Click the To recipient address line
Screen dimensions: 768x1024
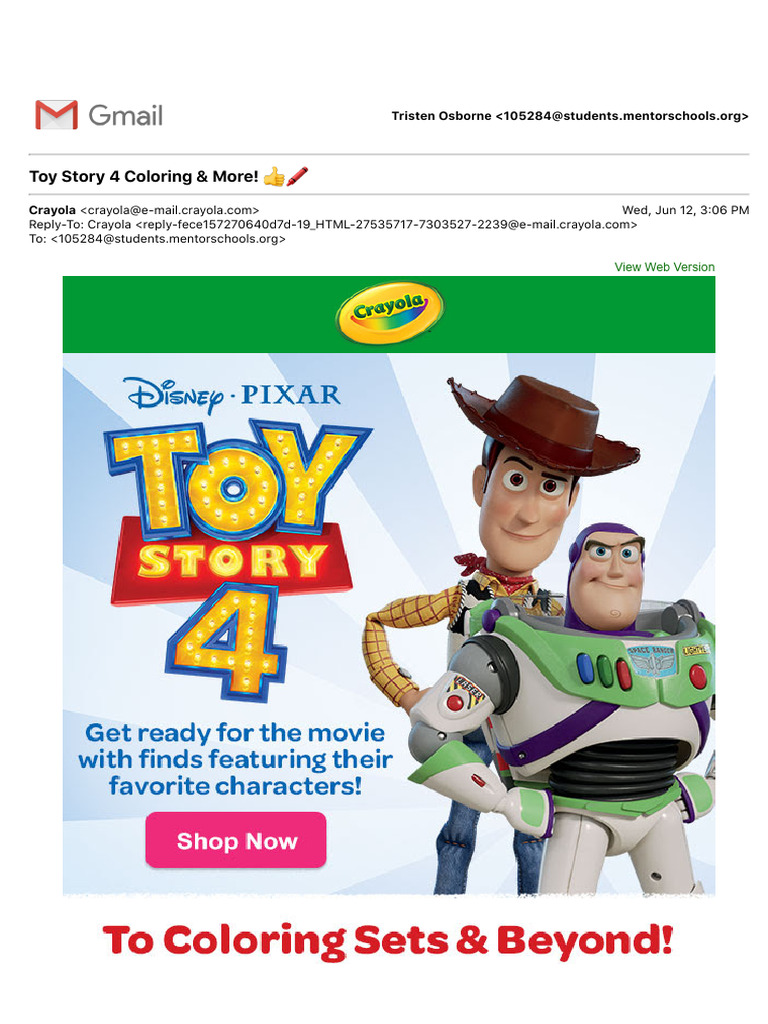pyautogui.click(x=158, y=239)
